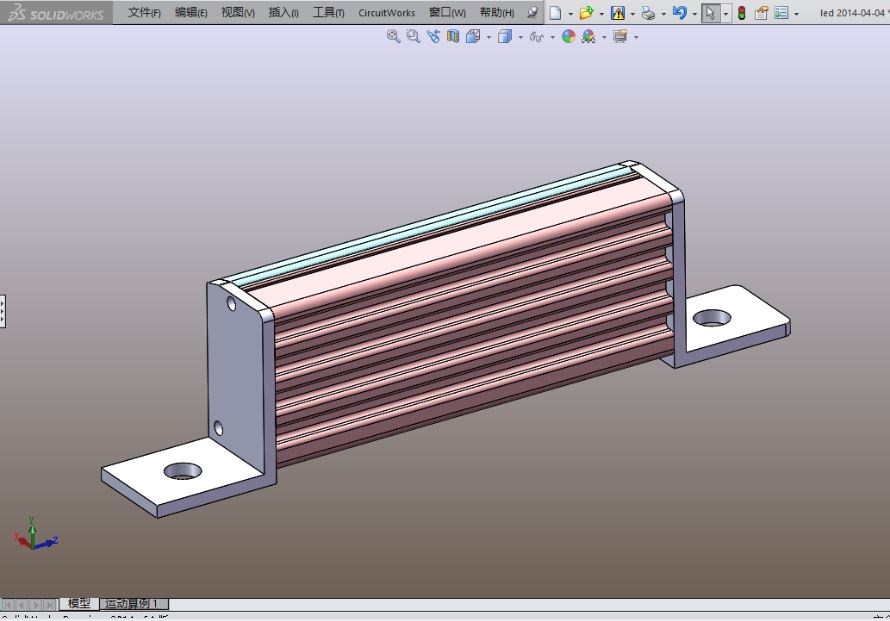Expand the View Orientation dropdown arrow
Screen dimensions: 890x621
click(x=489, y=37)
